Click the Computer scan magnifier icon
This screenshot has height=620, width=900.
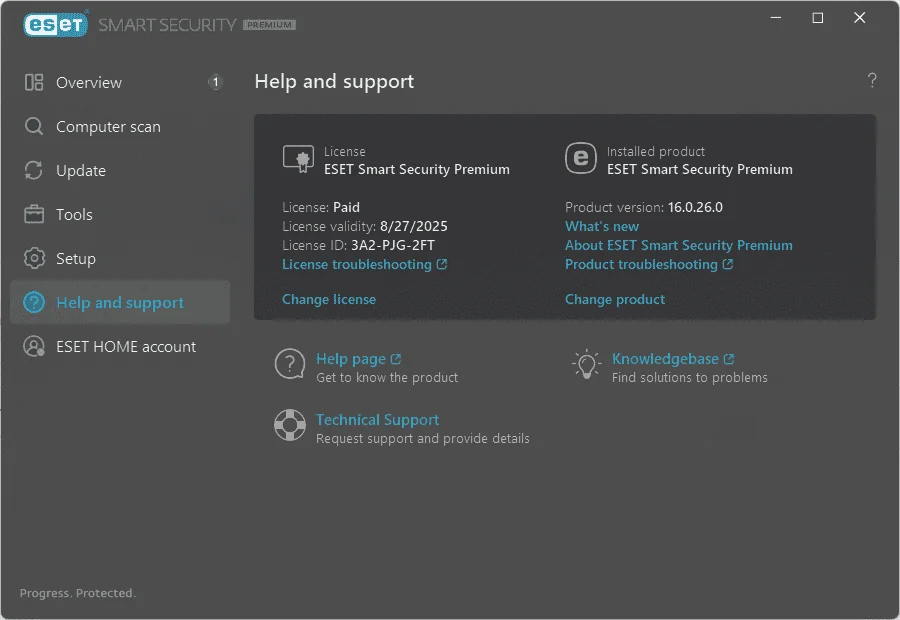point(34,126)
